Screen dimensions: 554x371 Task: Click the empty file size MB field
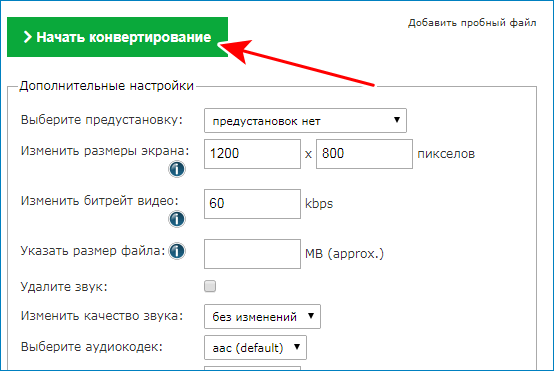pos(252,254)
